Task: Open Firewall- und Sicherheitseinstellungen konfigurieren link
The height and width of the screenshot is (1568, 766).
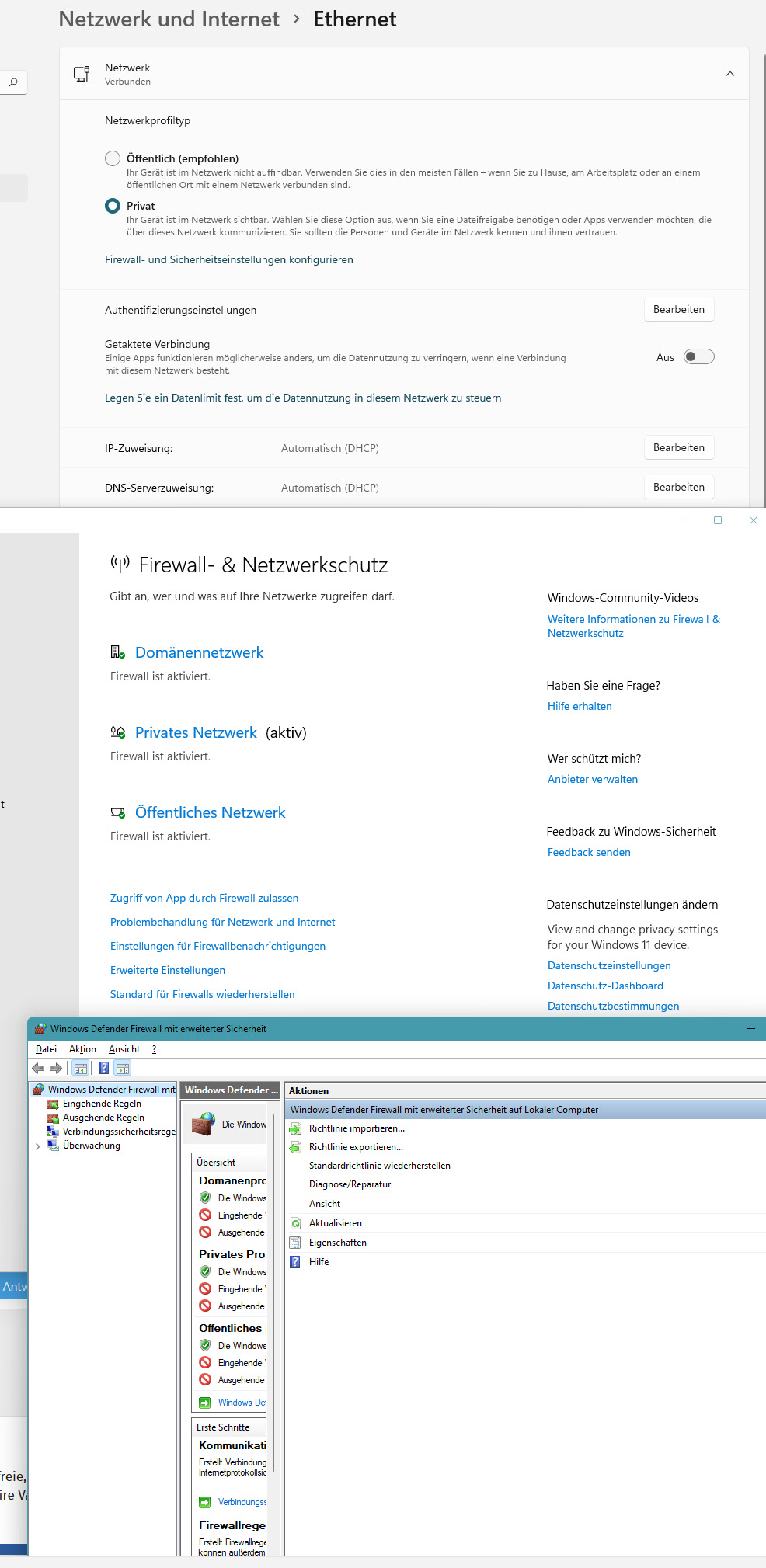Action: point(229,259)
